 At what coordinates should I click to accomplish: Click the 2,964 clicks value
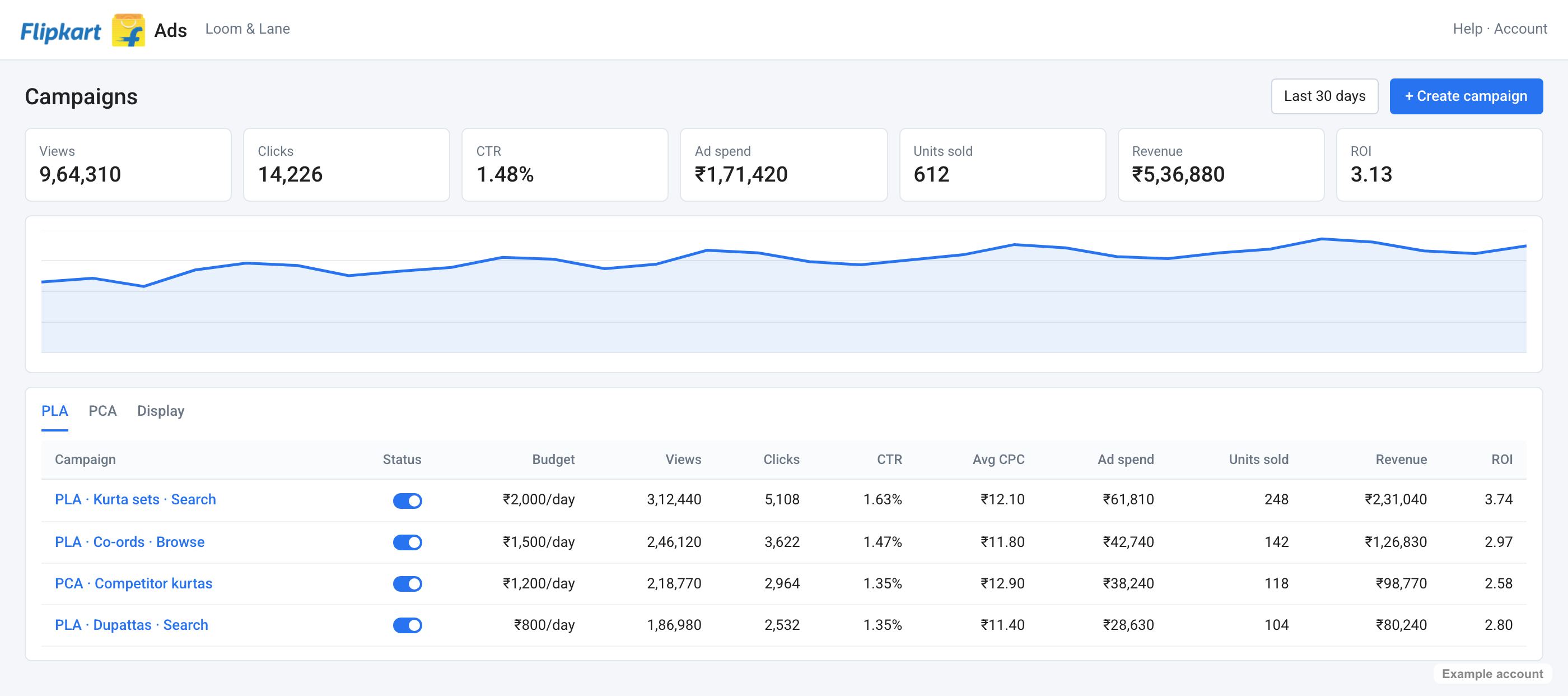pyautogui.click(x=782, y=583)
